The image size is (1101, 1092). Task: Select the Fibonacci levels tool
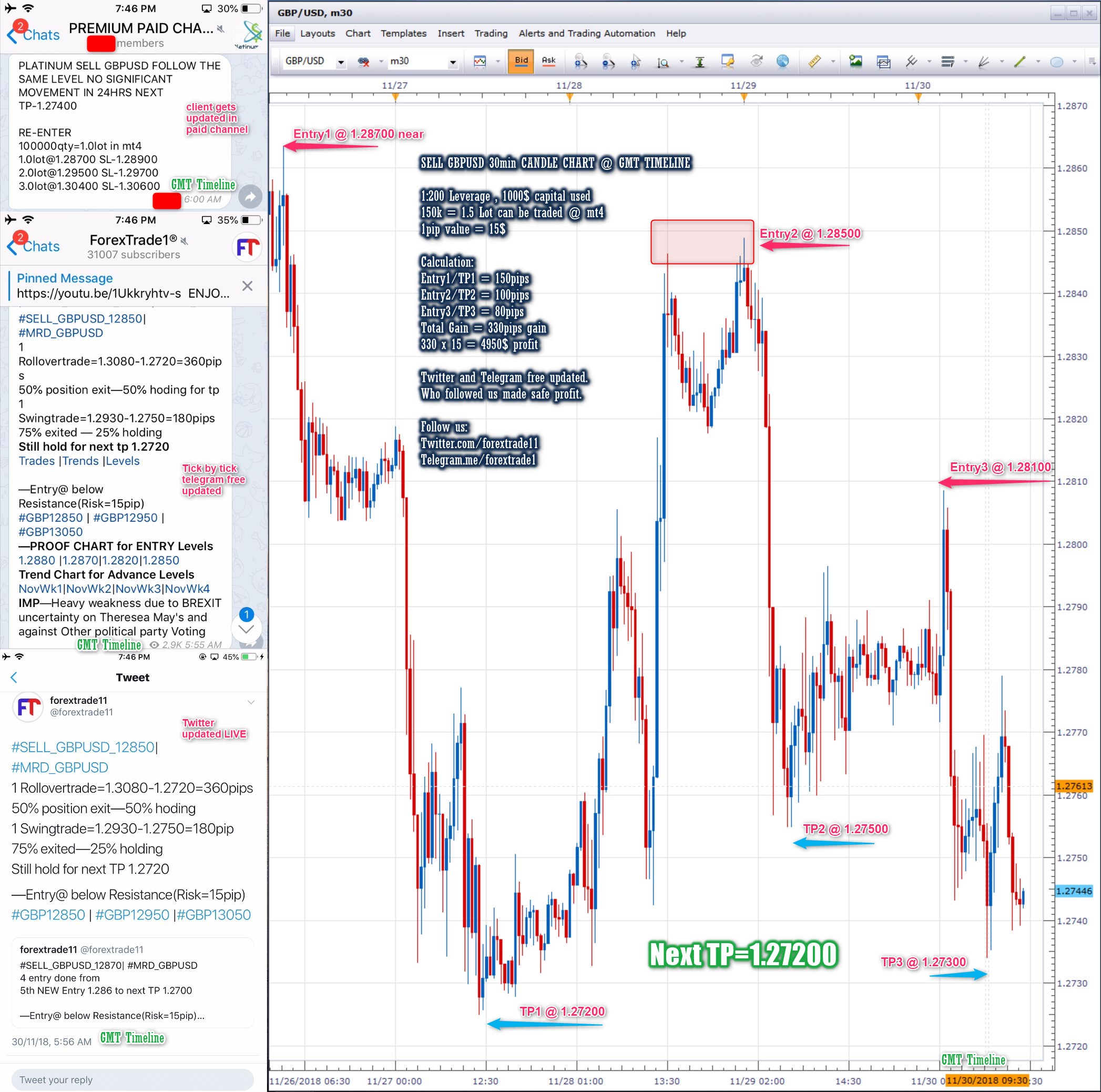coord(947,62)
